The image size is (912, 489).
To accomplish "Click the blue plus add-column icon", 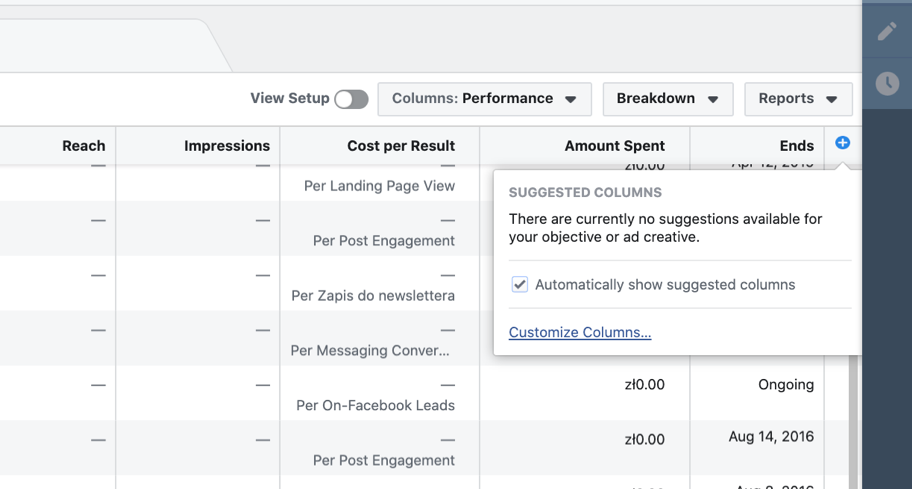I will 842,142.
